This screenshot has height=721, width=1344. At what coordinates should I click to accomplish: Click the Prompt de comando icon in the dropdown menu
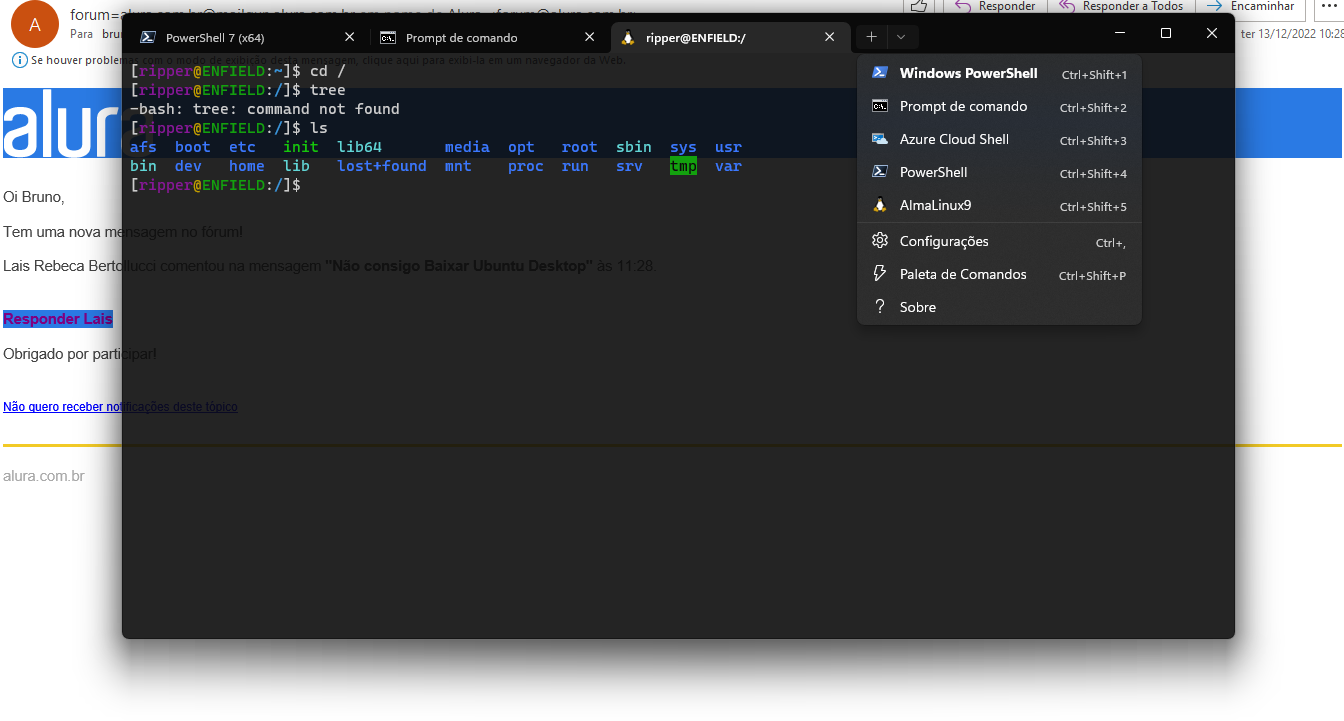(x=880, y=106)
